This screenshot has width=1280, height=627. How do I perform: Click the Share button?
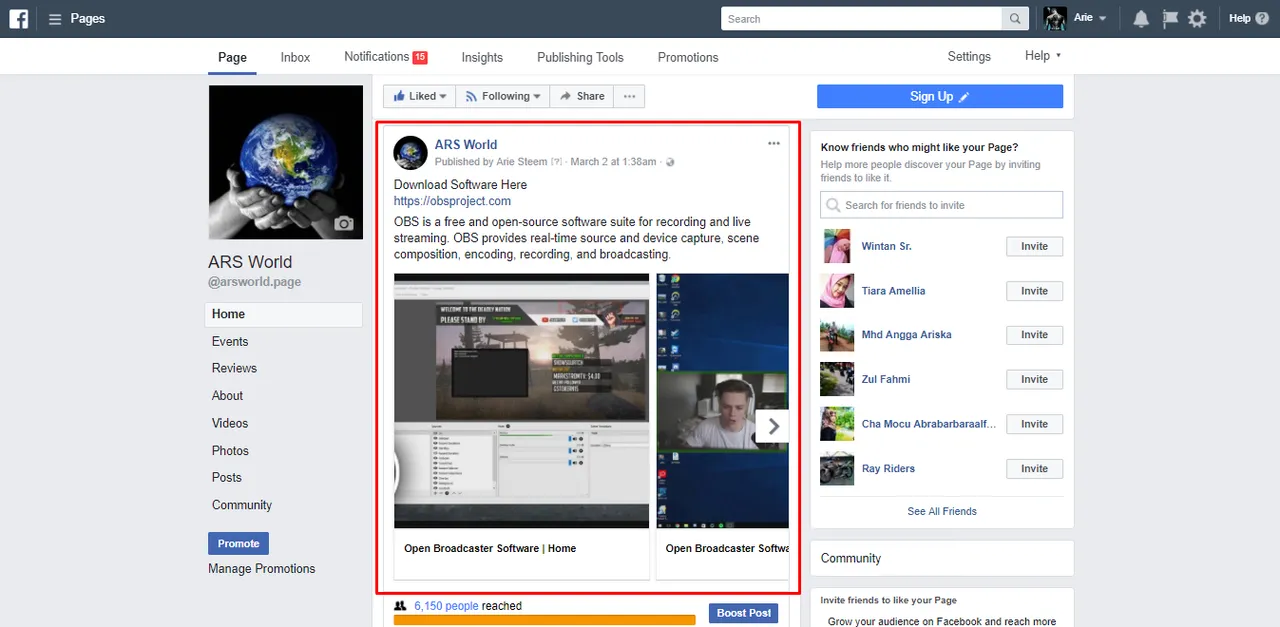tap(582, 96)
